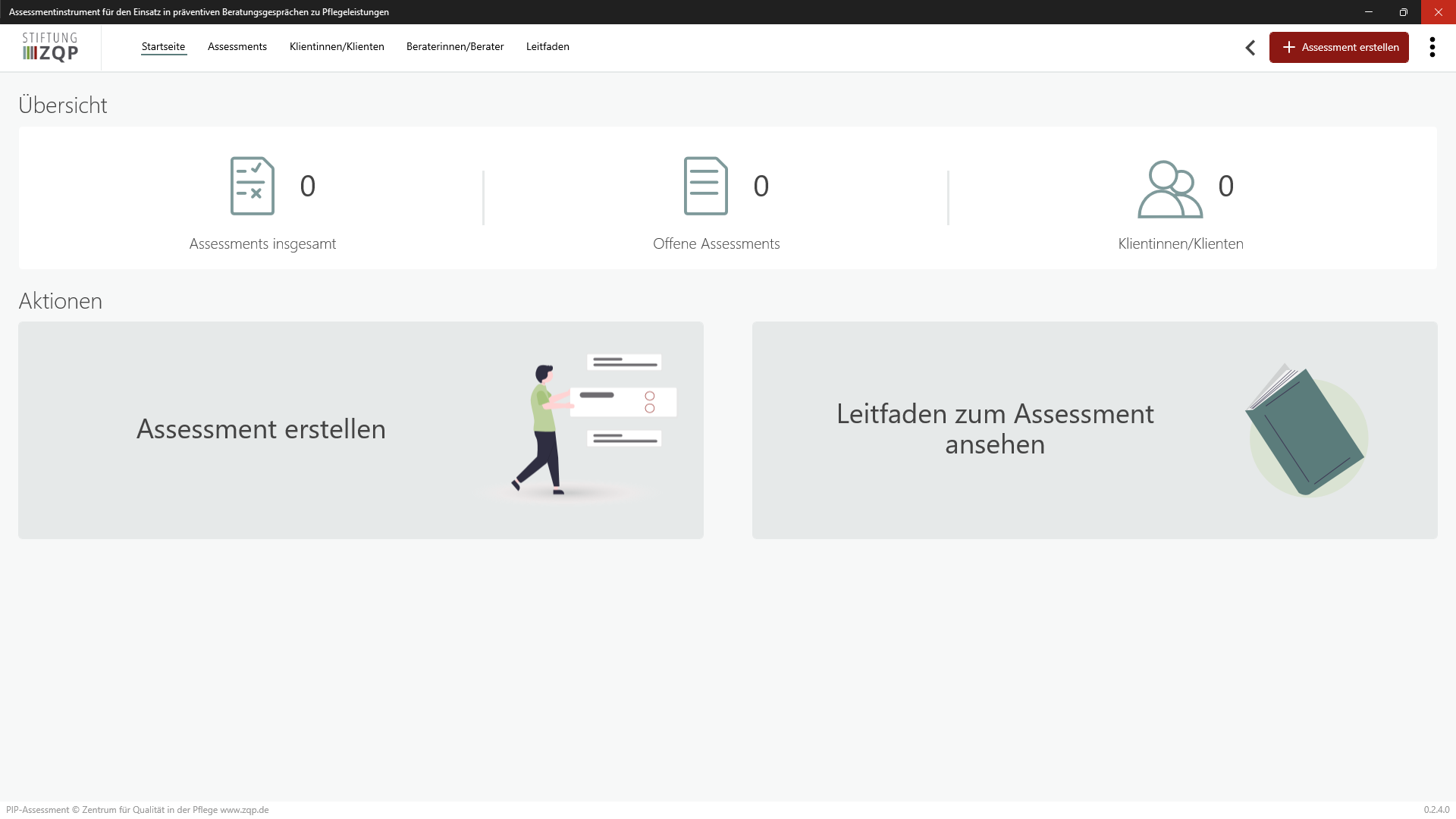Viewport: 1456px width, 819px height.
Task: Click the Klientinnen/Klienten overview label
Action: point(1181,244)
